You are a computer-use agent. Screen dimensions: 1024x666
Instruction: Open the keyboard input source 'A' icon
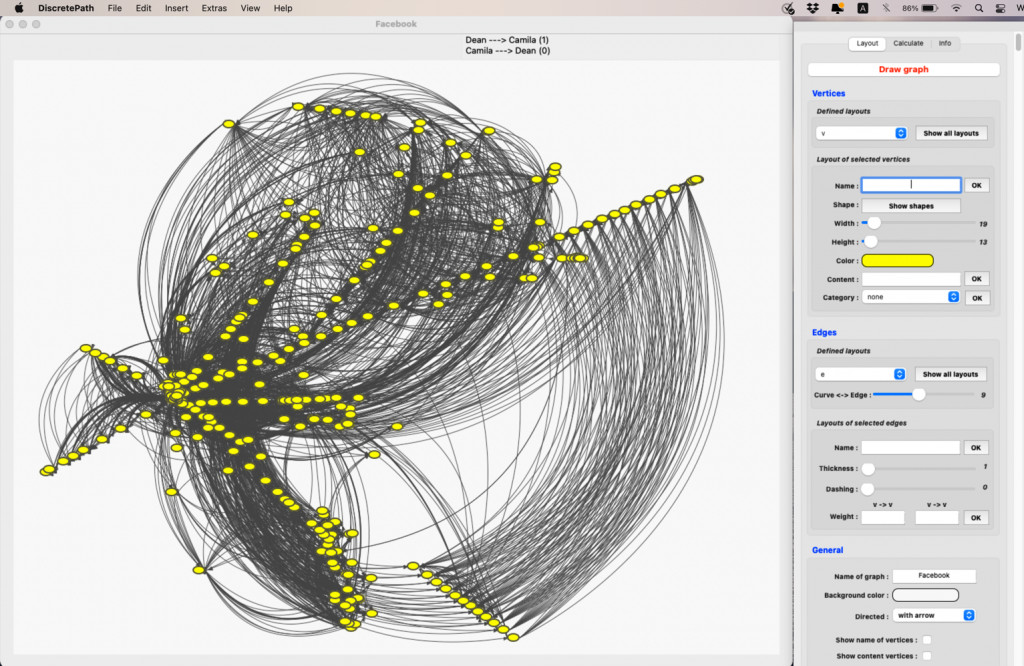863,8
